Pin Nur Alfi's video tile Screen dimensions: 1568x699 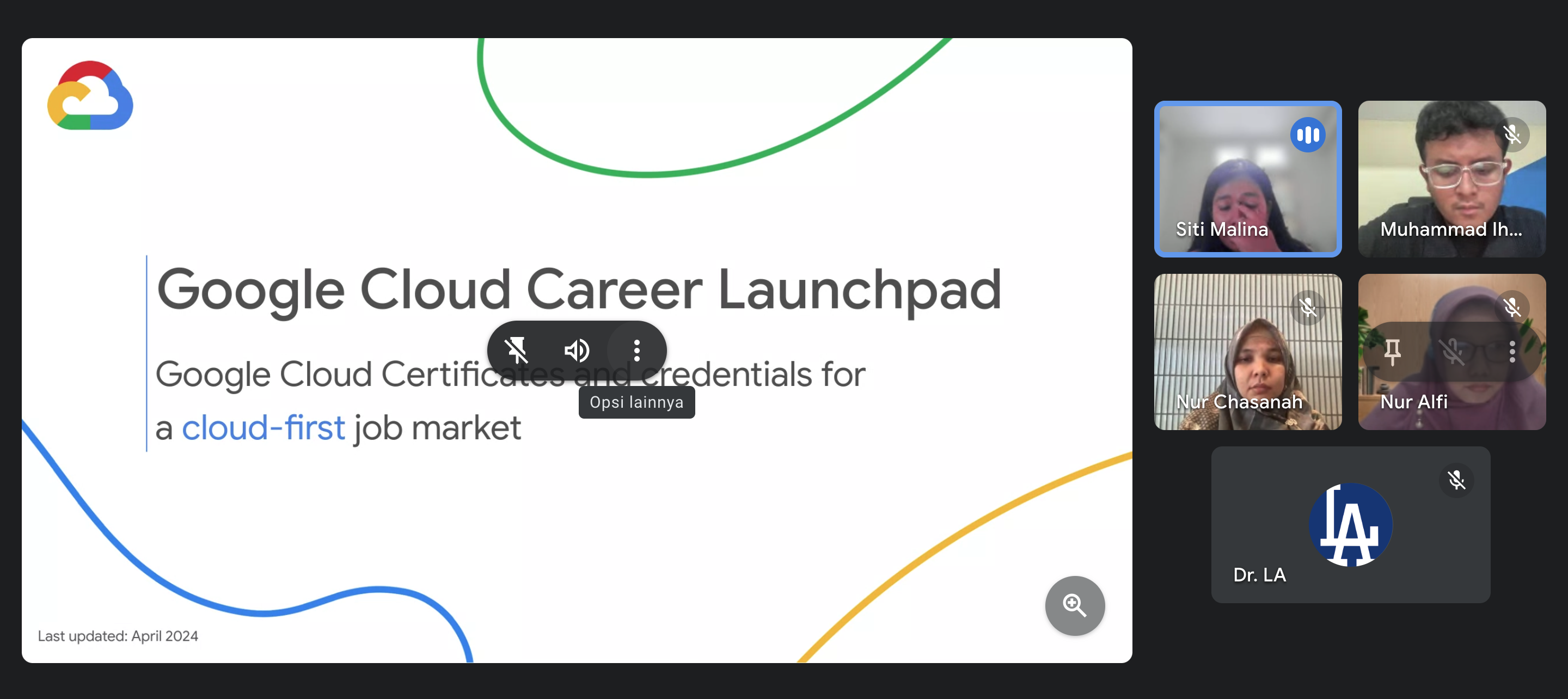click(x=1392, y=351)
